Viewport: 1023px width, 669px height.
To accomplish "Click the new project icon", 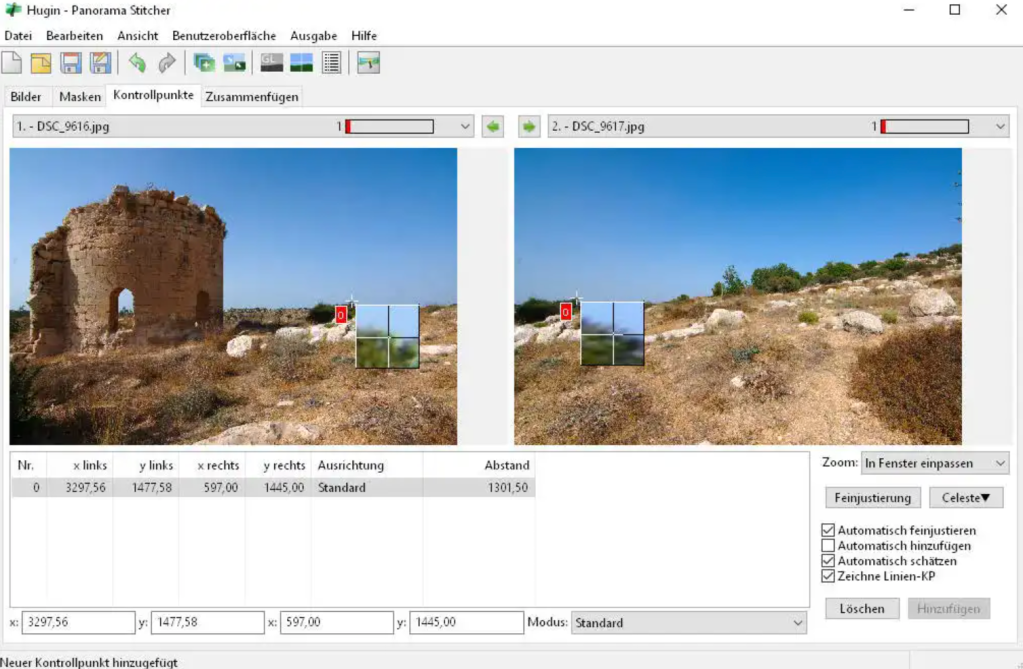I will tap(12, 63).
